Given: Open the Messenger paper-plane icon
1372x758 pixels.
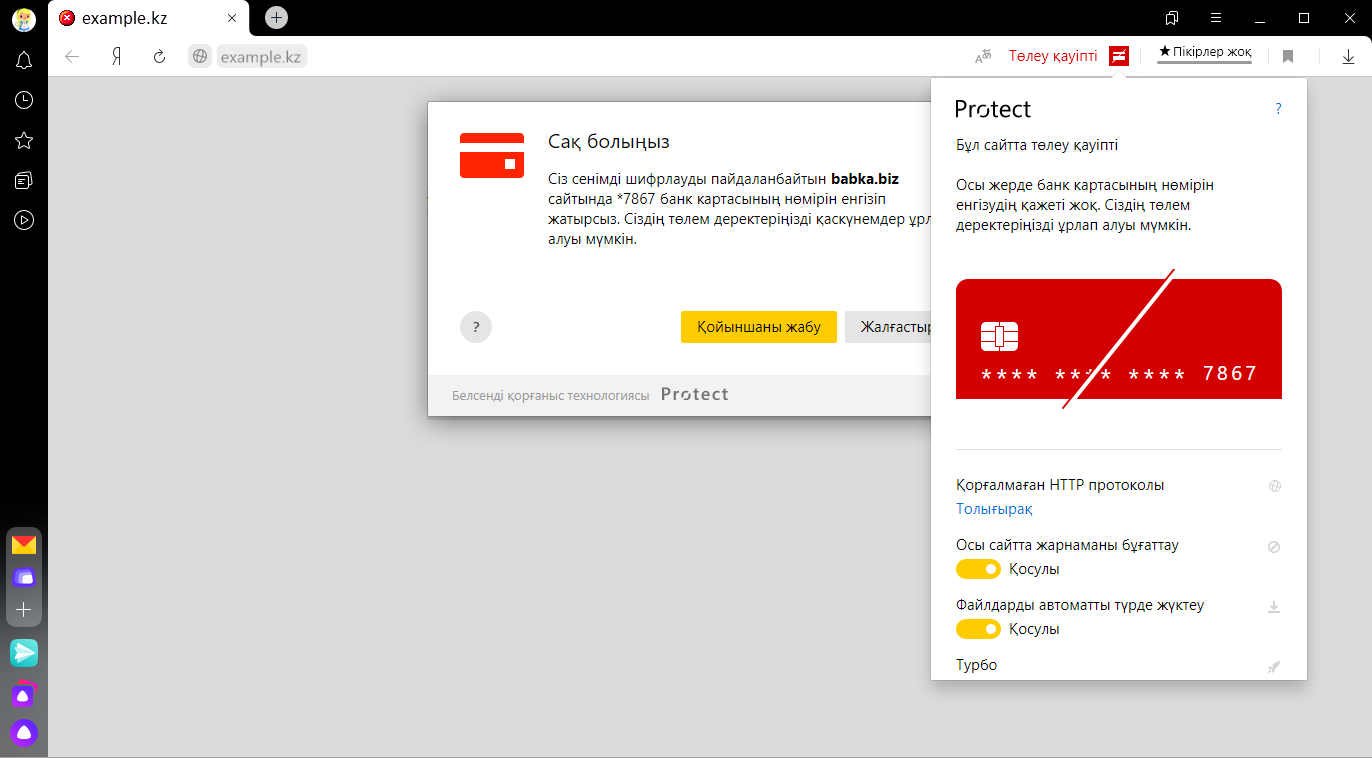Looking at the screenshot, I should coord(24,653).
